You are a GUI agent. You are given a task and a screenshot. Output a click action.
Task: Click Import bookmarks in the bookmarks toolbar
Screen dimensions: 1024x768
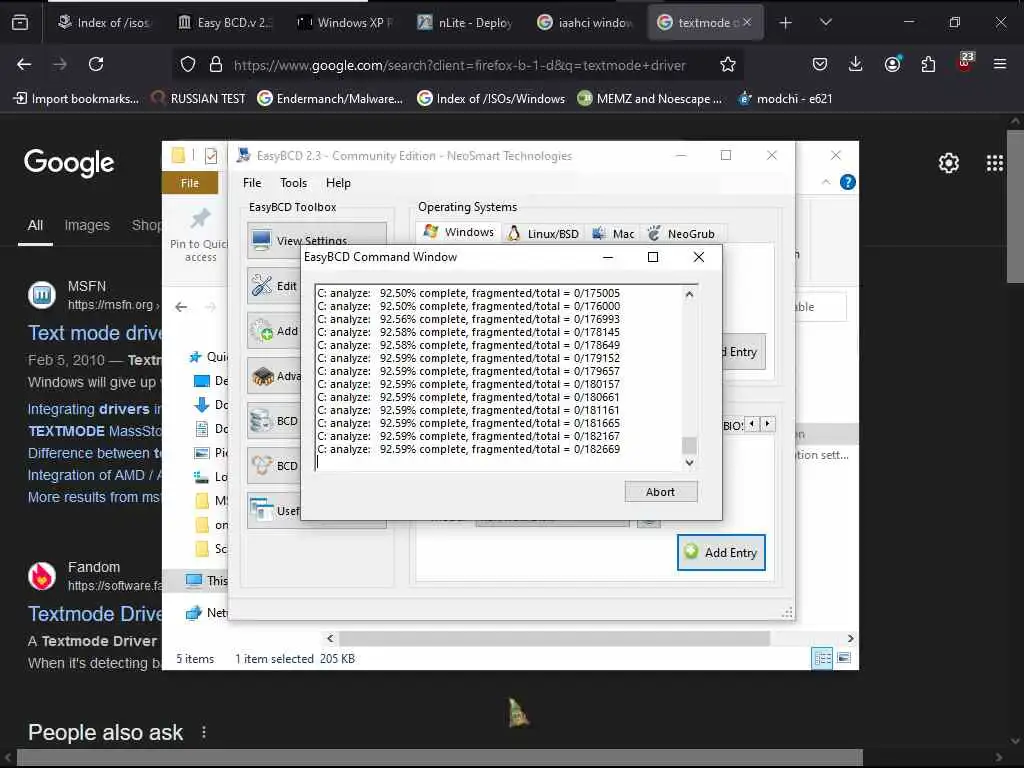click(x=76, y=99)
